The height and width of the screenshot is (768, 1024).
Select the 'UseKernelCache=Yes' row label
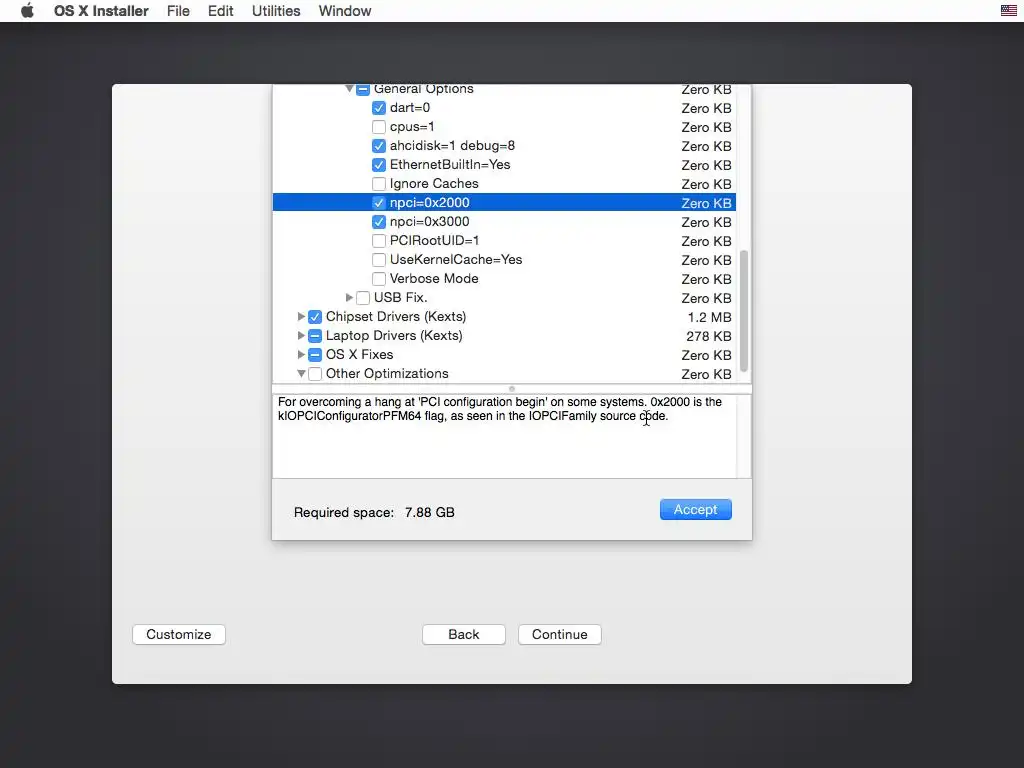click(456, 259)
